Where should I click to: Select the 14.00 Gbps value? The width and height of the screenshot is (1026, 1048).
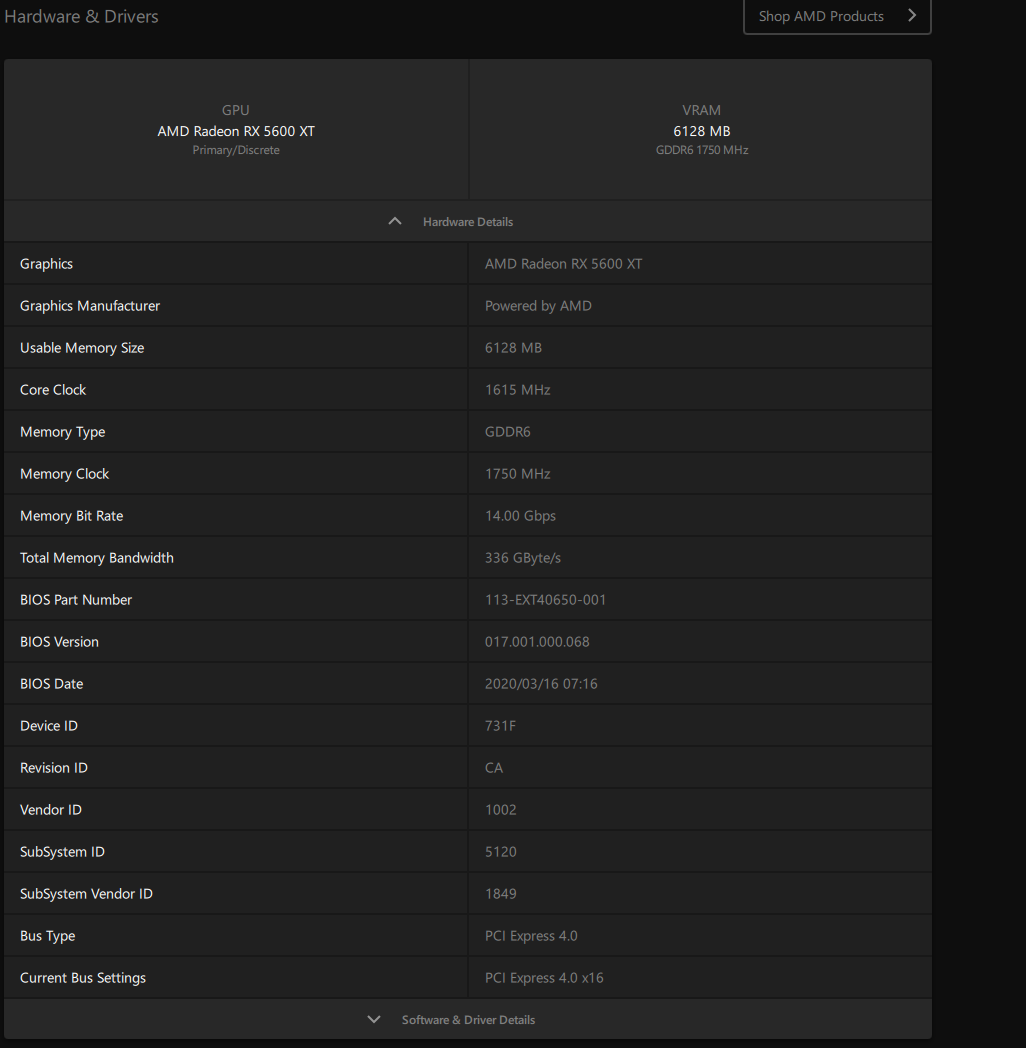tap(520, 516)
